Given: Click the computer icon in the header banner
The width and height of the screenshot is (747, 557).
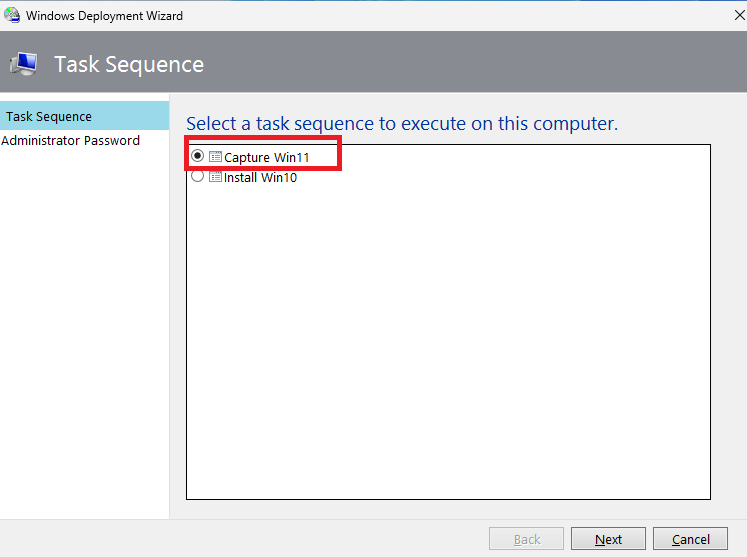Looking at the screenshot, I should coord(23,64).
